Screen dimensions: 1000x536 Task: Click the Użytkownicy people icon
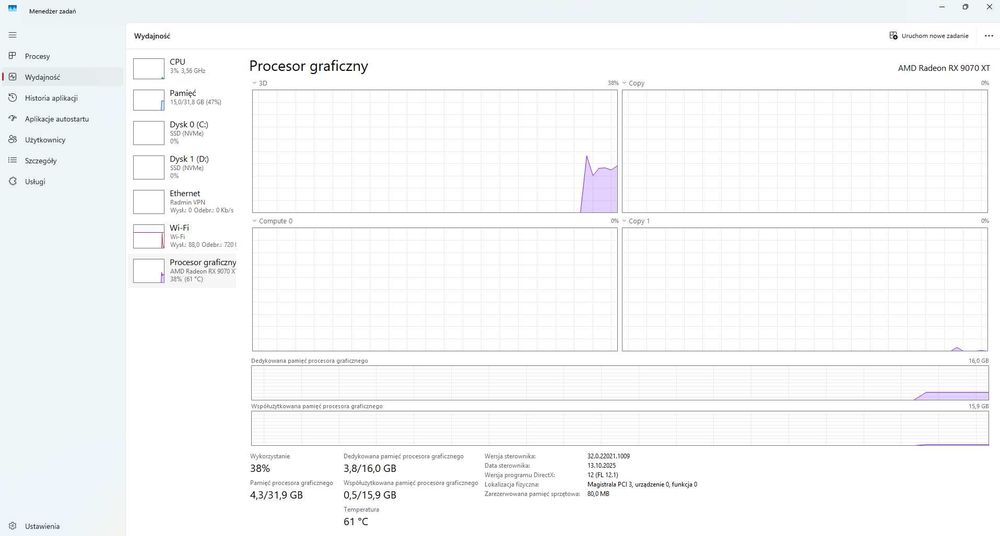[x=12, y=140]
